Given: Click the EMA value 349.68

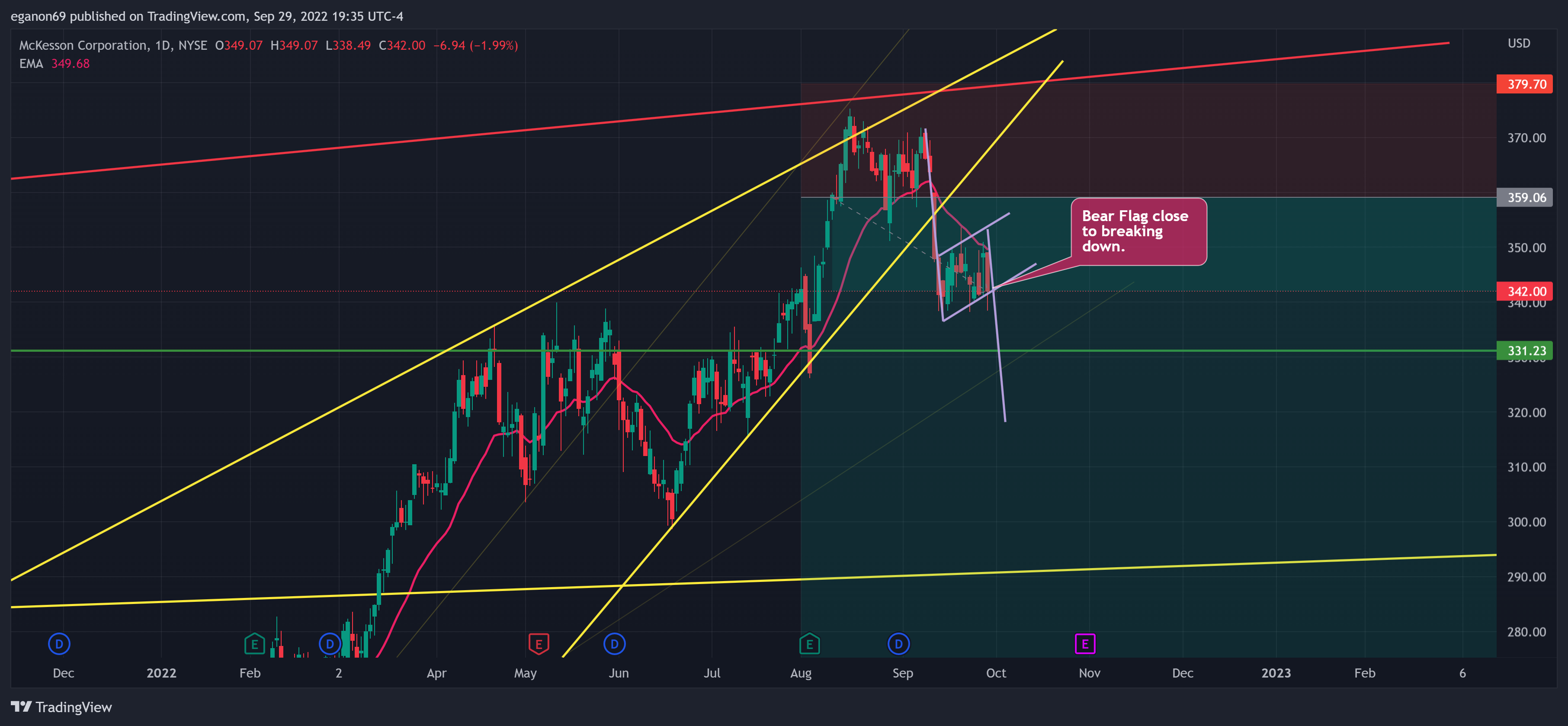Looking at the screenshot, I should 71,64.
